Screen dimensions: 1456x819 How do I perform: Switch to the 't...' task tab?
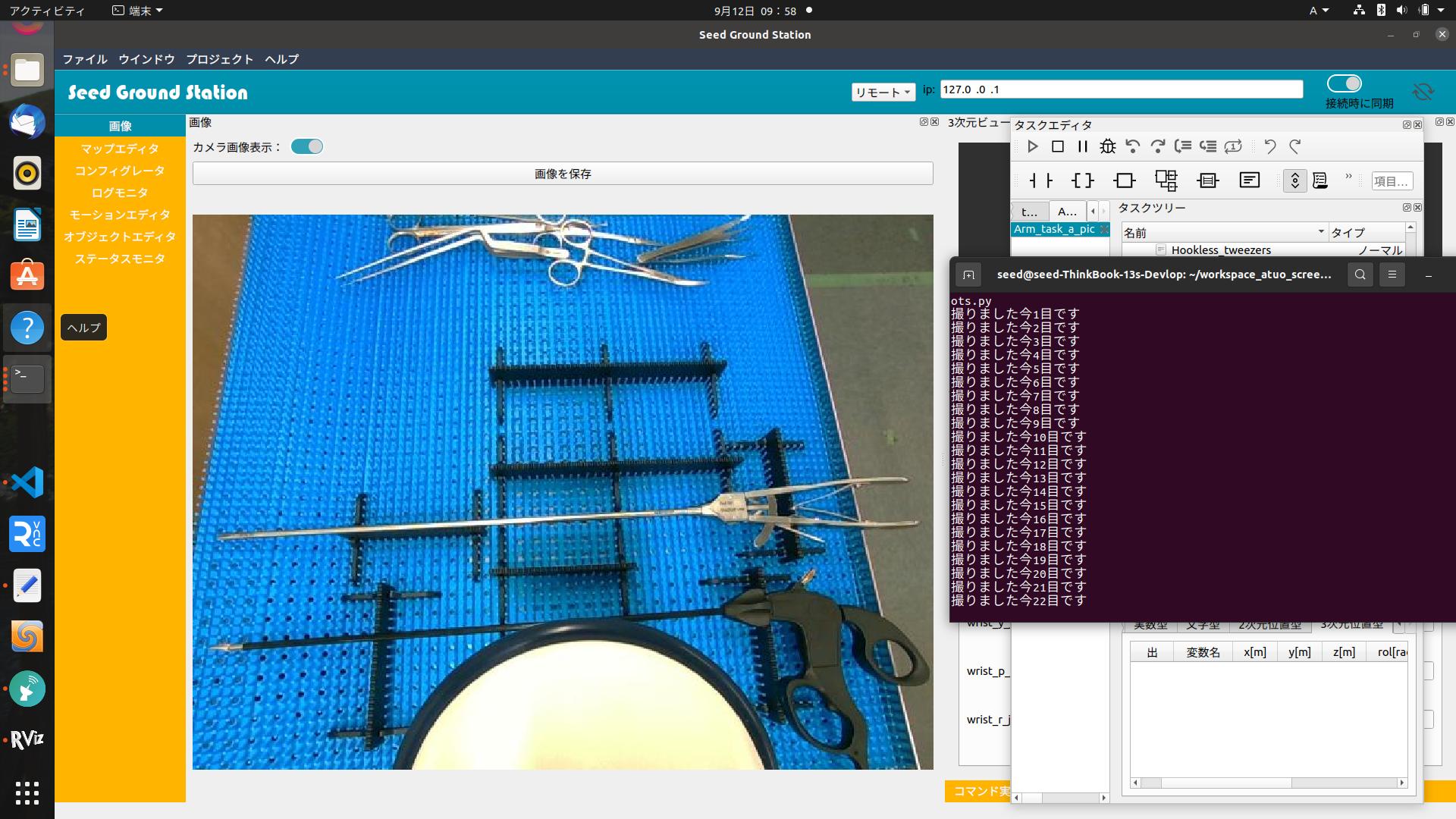(1030, 212)
